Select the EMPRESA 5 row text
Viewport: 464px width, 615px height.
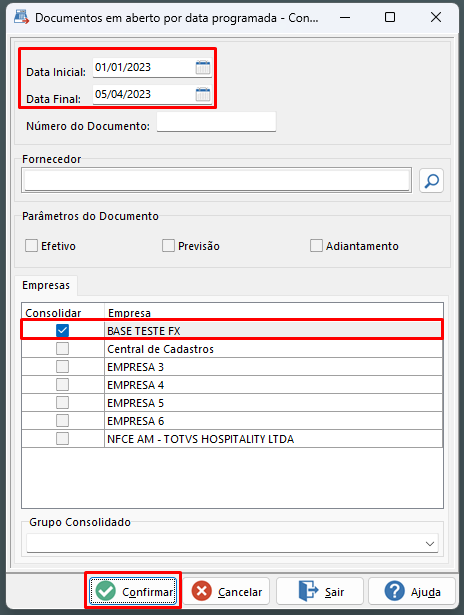(x=135, y=403)
